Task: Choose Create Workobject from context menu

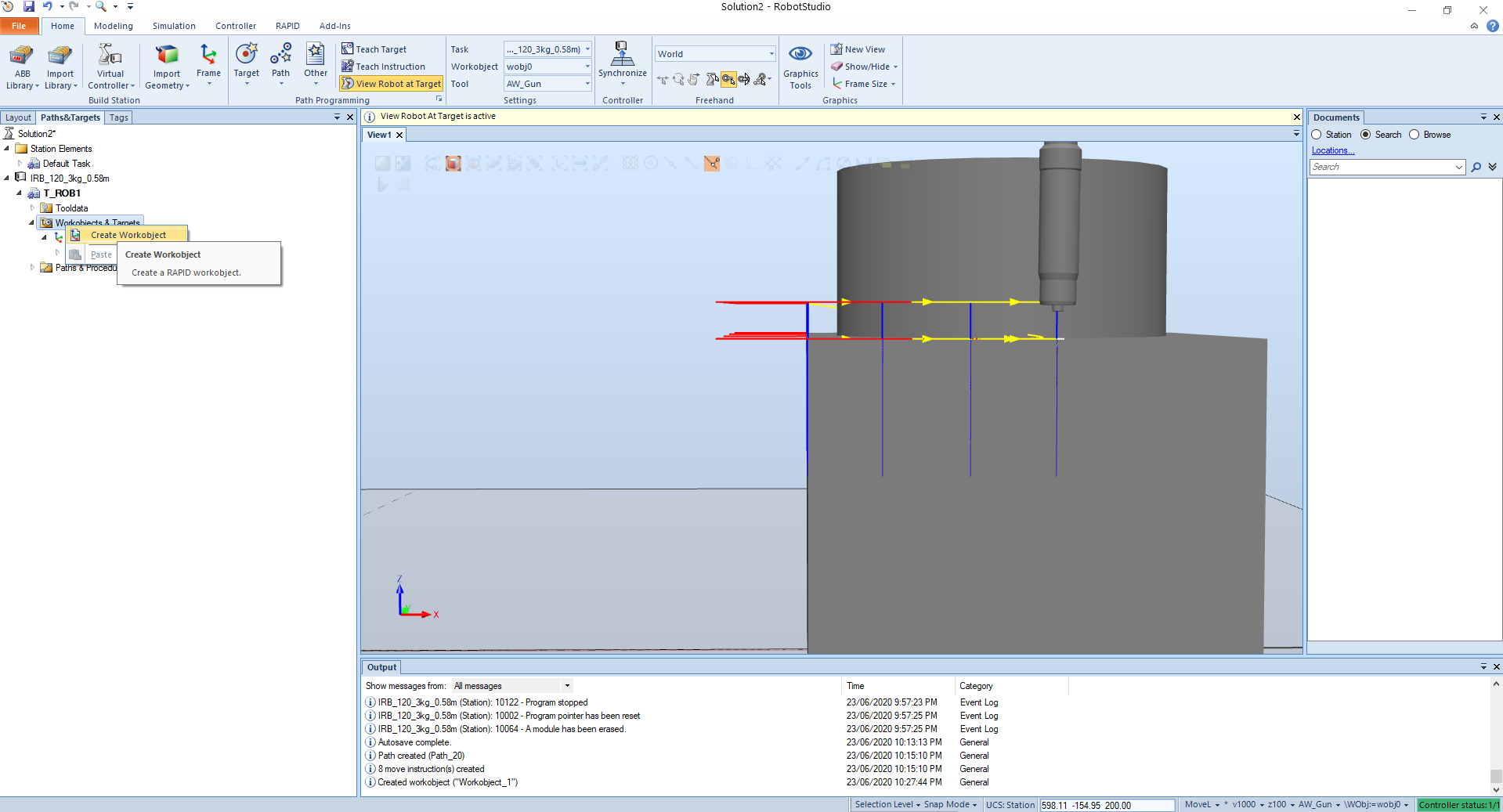Action: click(x=128, y=235)
